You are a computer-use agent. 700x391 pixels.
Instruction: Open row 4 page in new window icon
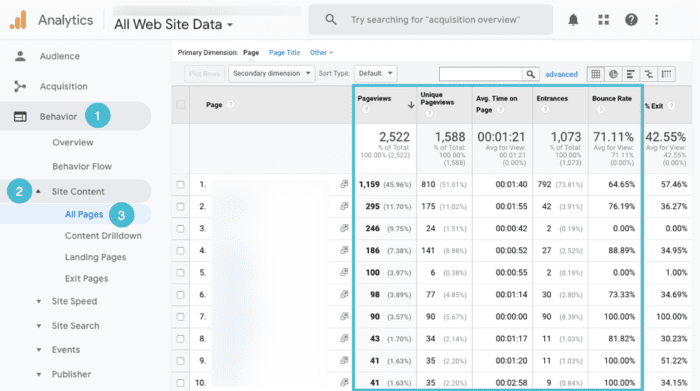344,250
